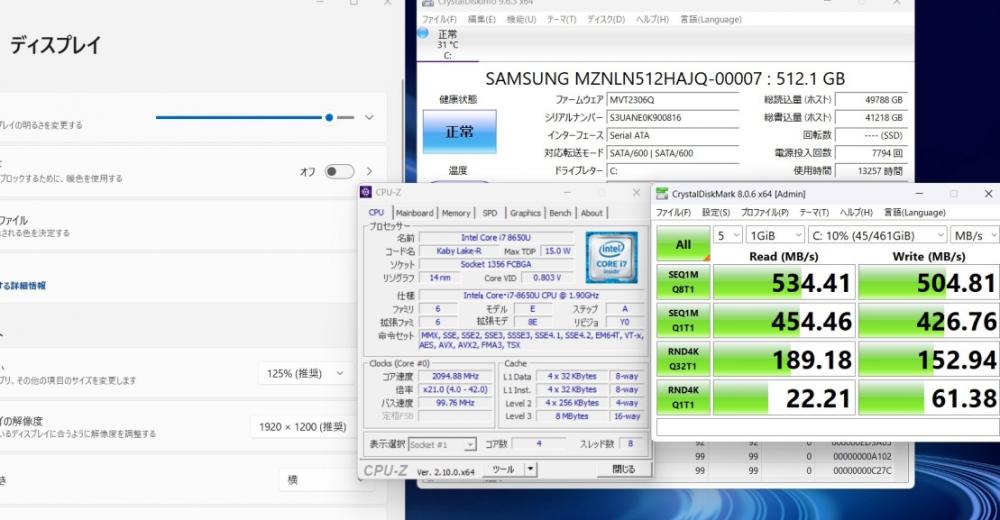Open CrystalDiskMark ファイル(F) menu
The image size is (1000, 520).
pos(673,212)
